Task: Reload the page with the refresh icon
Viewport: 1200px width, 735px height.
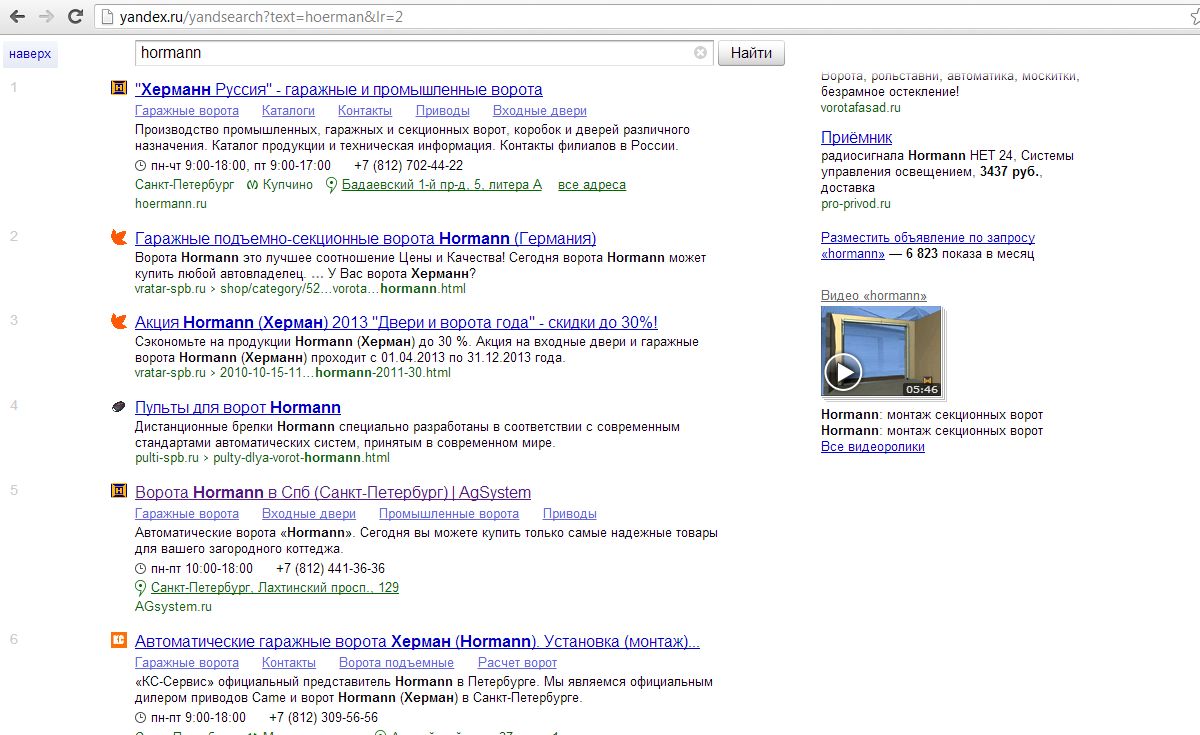Action: (x=75, y=17)
